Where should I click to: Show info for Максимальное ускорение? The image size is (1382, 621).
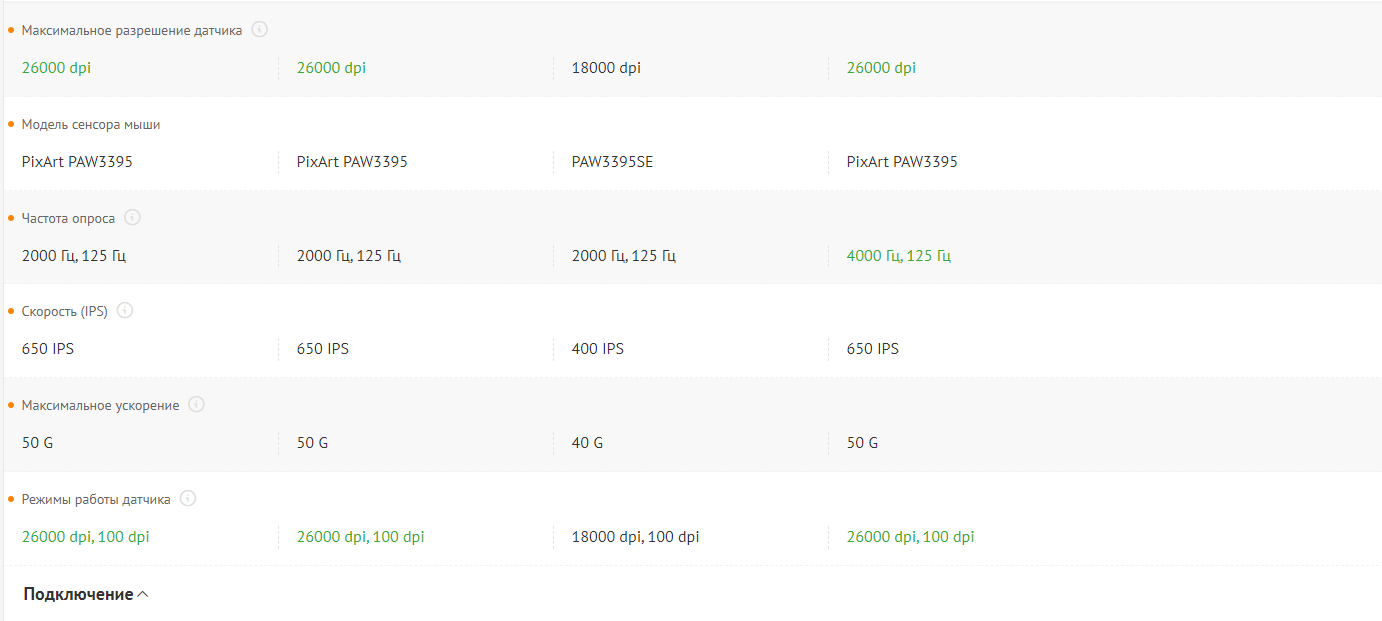[x=196, y=404]
